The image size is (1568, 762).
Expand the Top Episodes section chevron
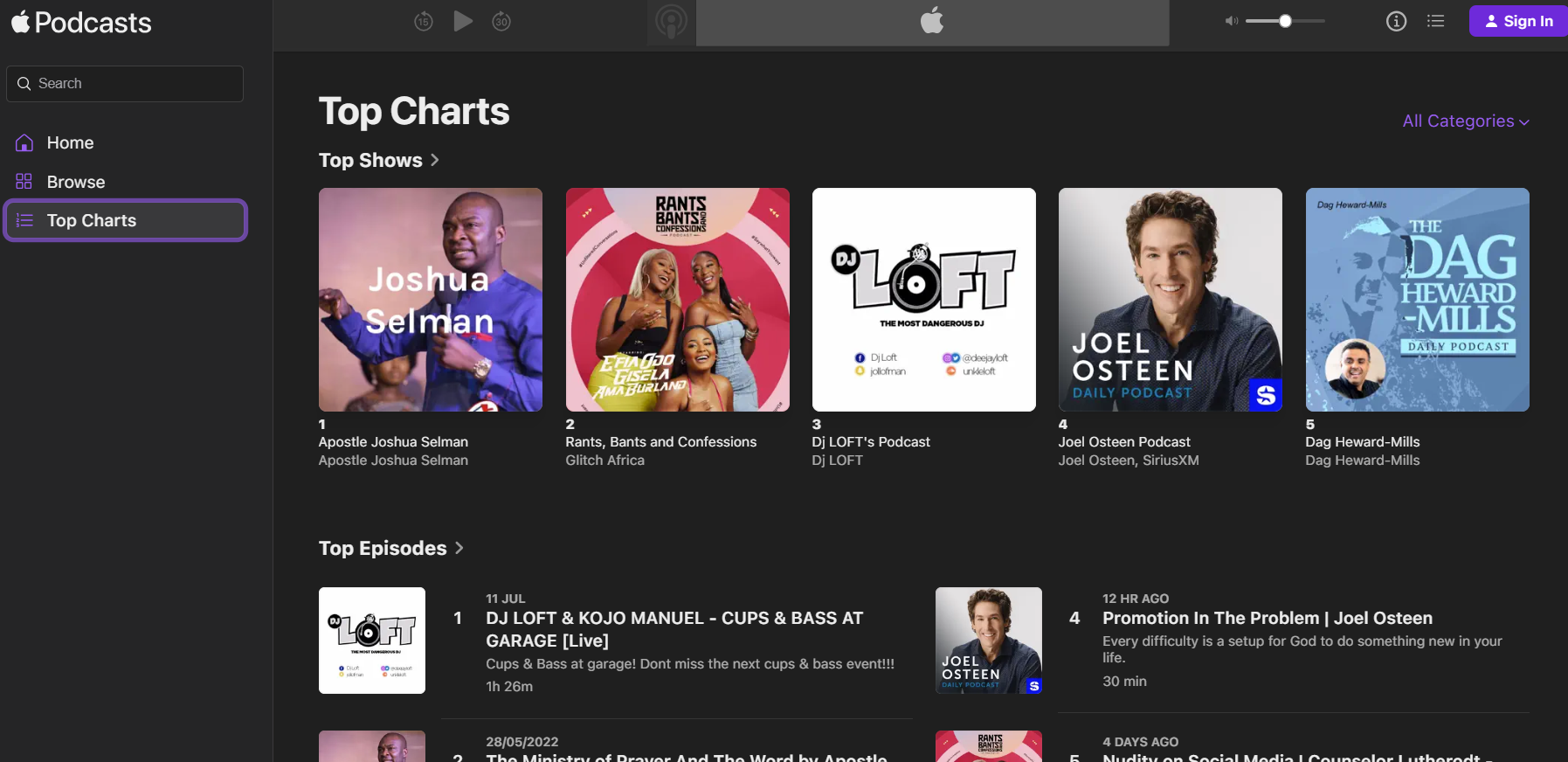click(459, 548)
